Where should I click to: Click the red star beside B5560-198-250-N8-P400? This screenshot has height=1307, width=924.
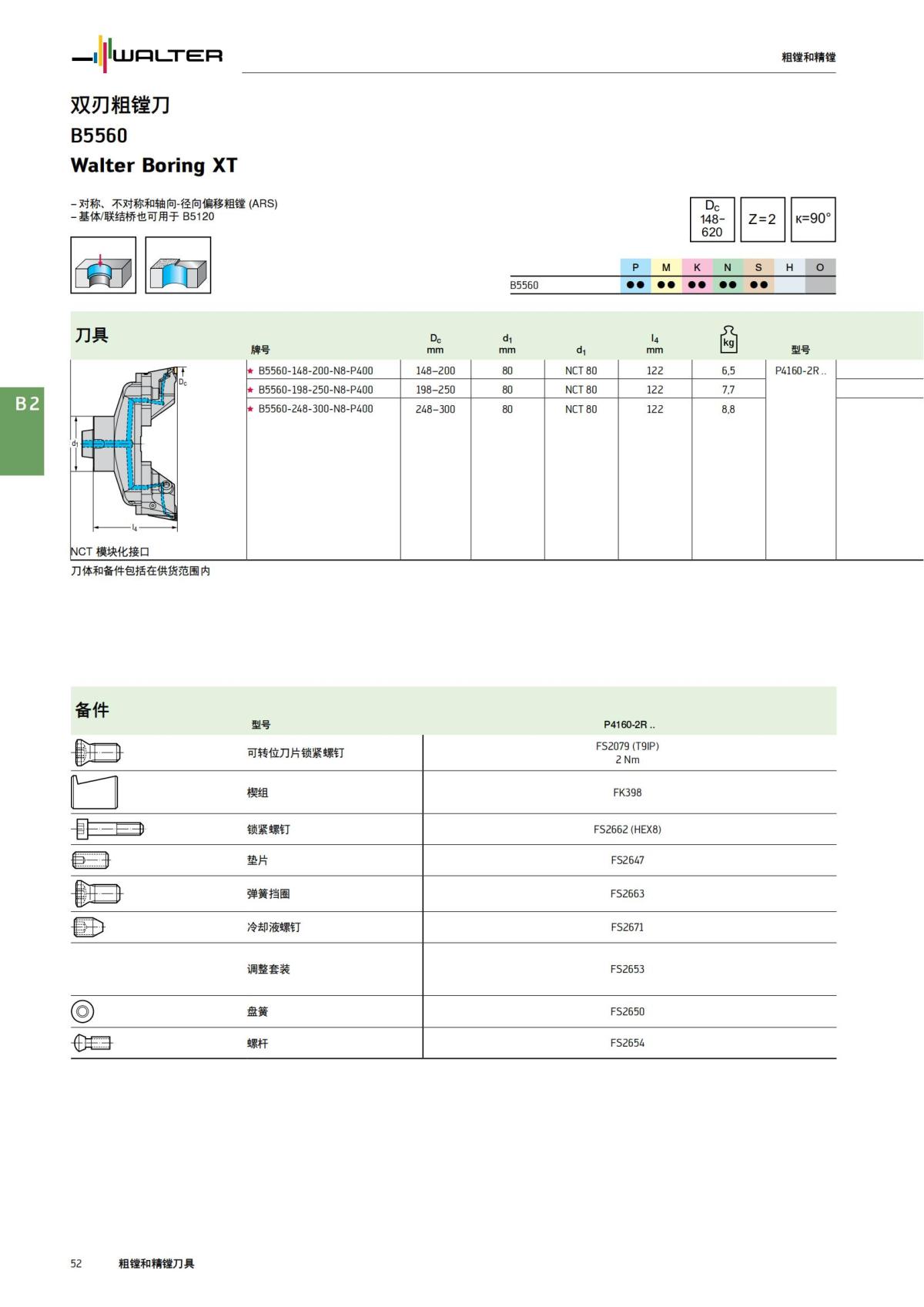click(250, 390)
